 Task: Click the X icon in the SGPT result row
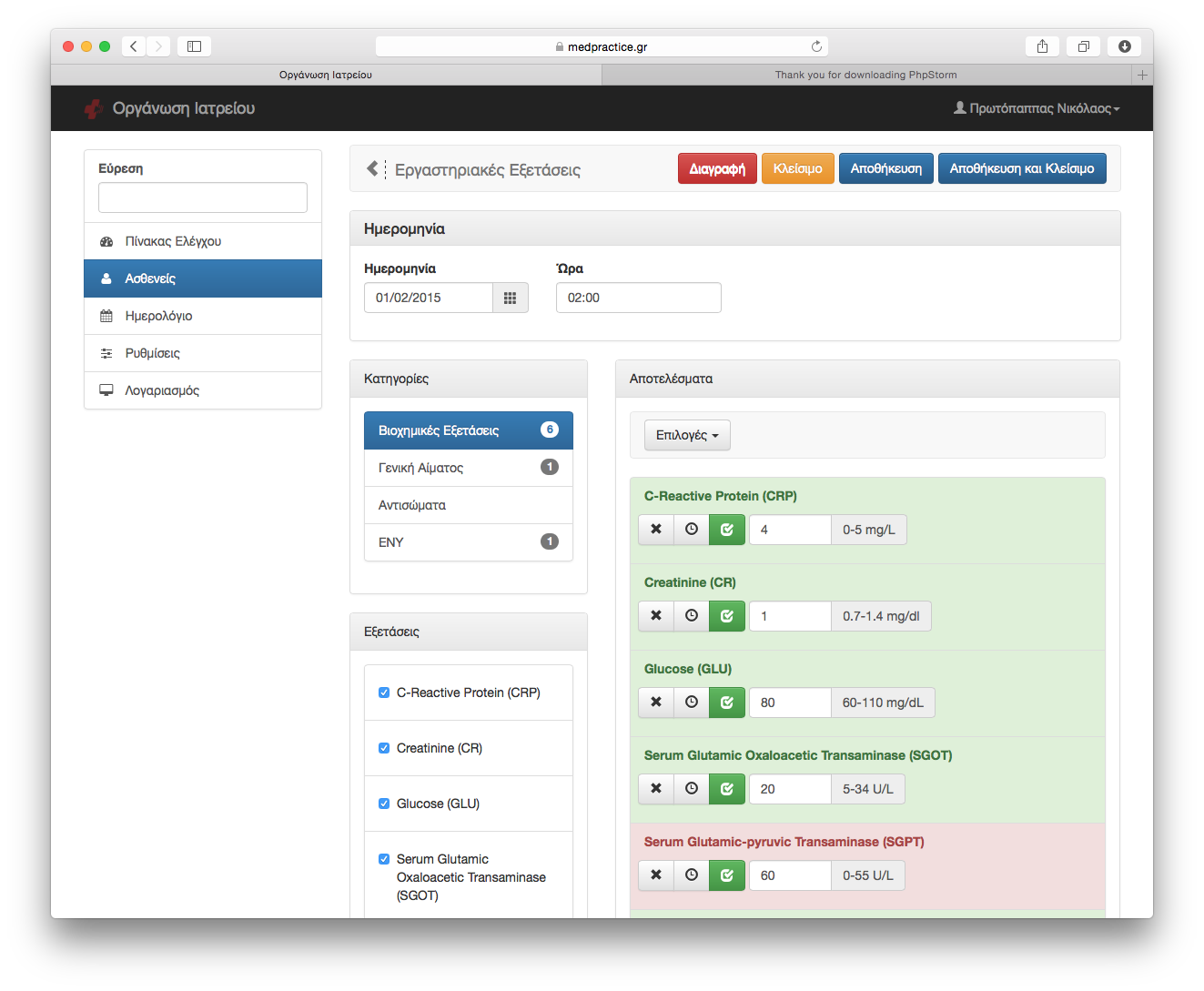point(656,875)
